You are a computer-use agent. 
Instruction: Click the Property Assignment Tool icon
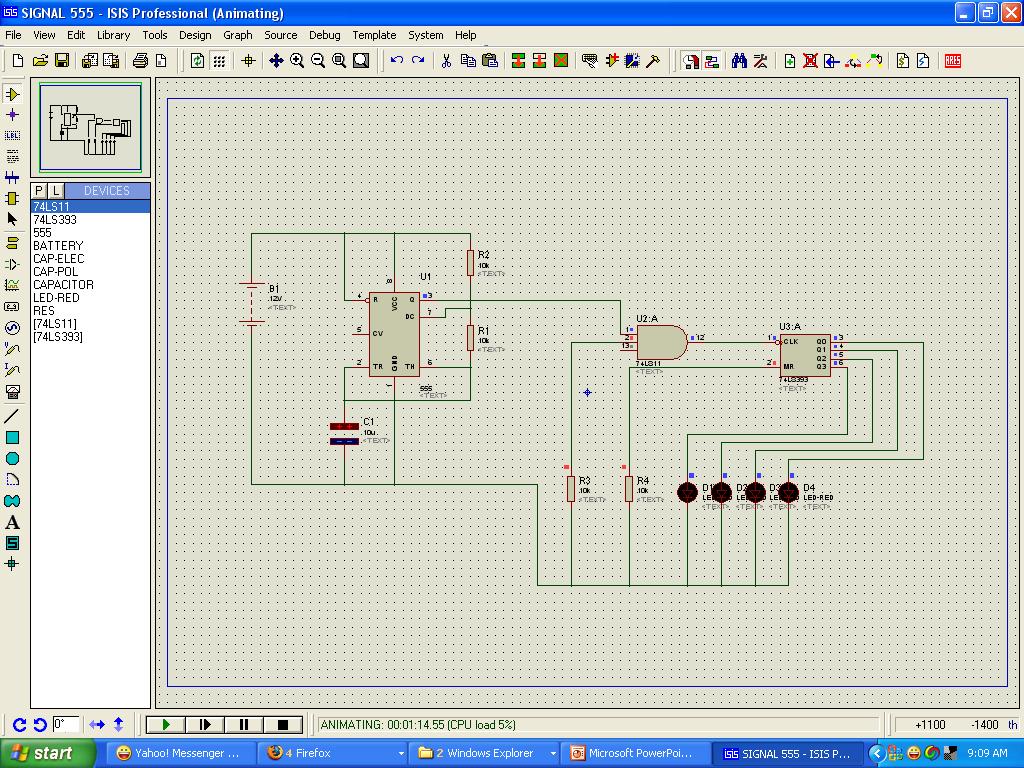point(760,61)
